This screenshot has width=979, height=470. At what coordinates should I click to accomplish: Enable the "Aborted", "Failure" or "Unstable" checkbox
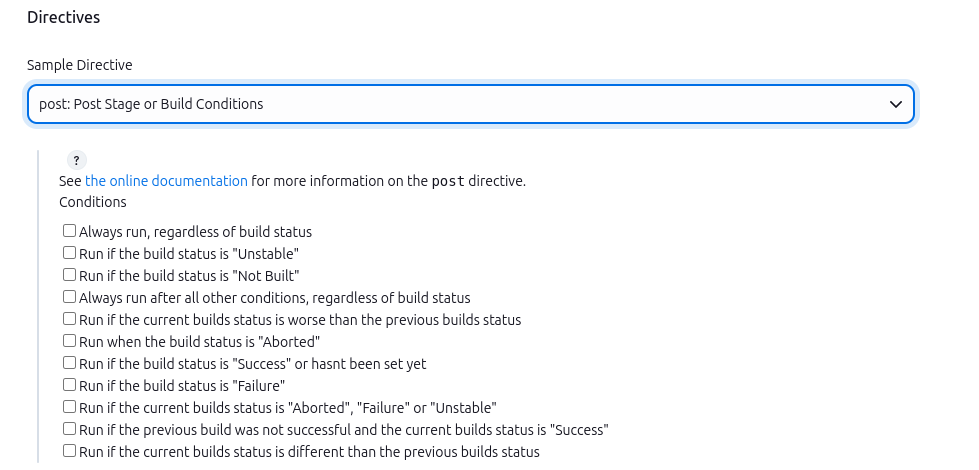pyautogui.click(x=70, y=407)
